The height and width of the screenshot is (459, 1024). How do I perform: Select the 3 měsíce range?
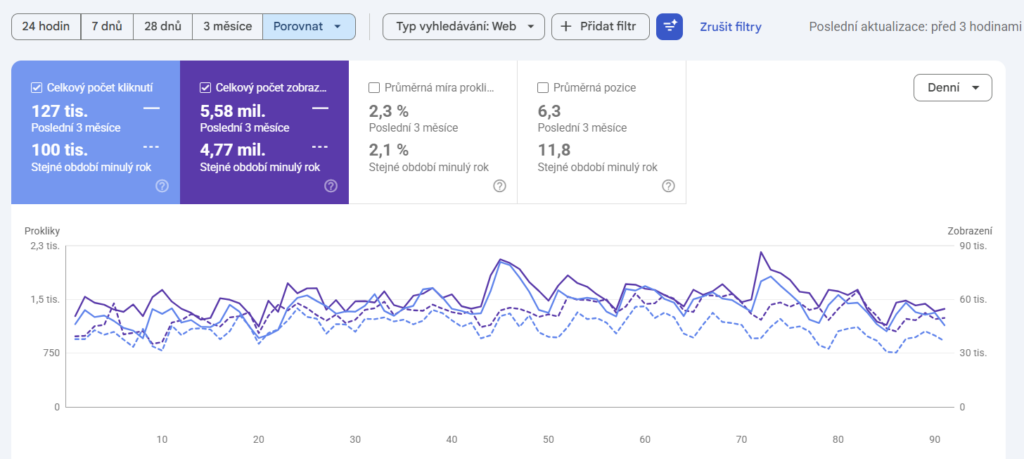(x=227, y=27)
